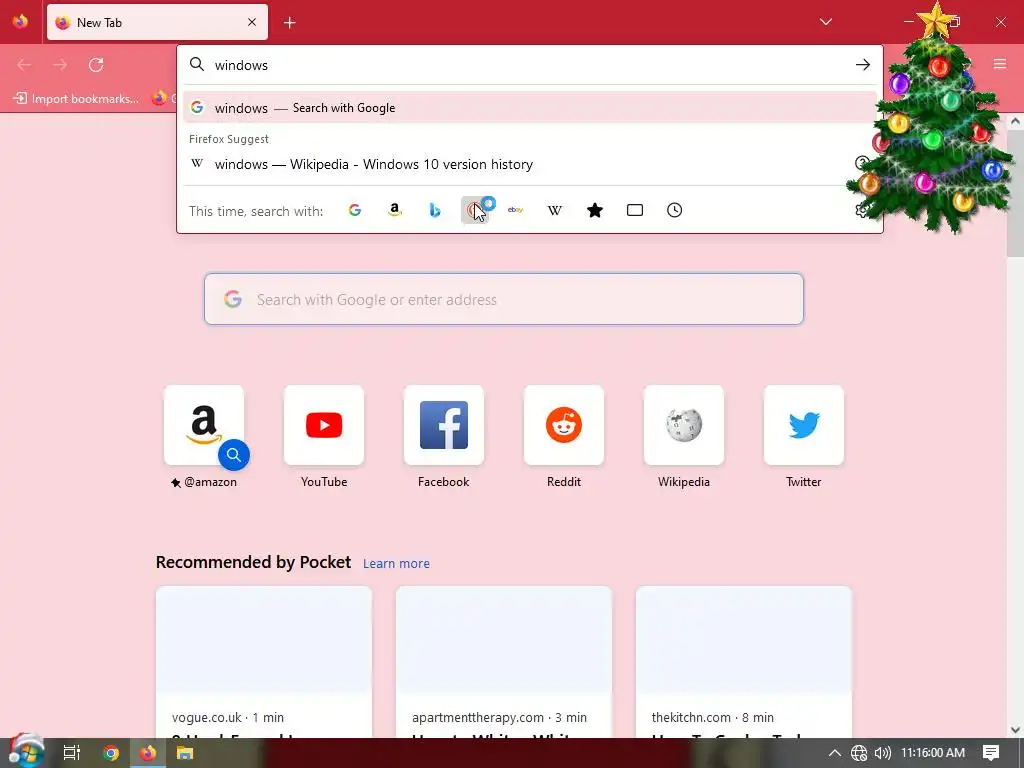Screen dimensions: 1024x768
Task: Search this time with DuckDuckGo icon
Action: (475, 210)
